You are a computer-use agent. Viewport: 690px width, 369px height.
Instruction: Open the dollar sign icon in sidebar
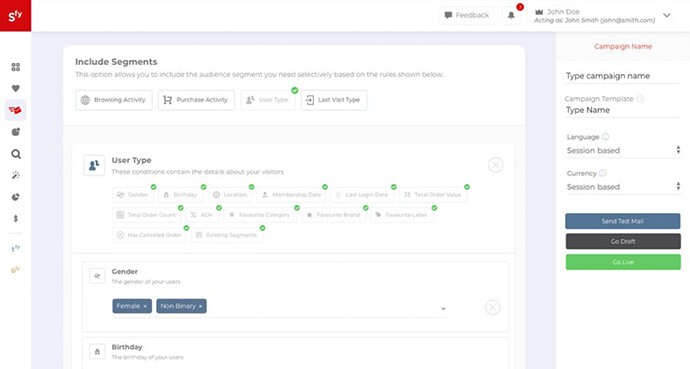16,219
